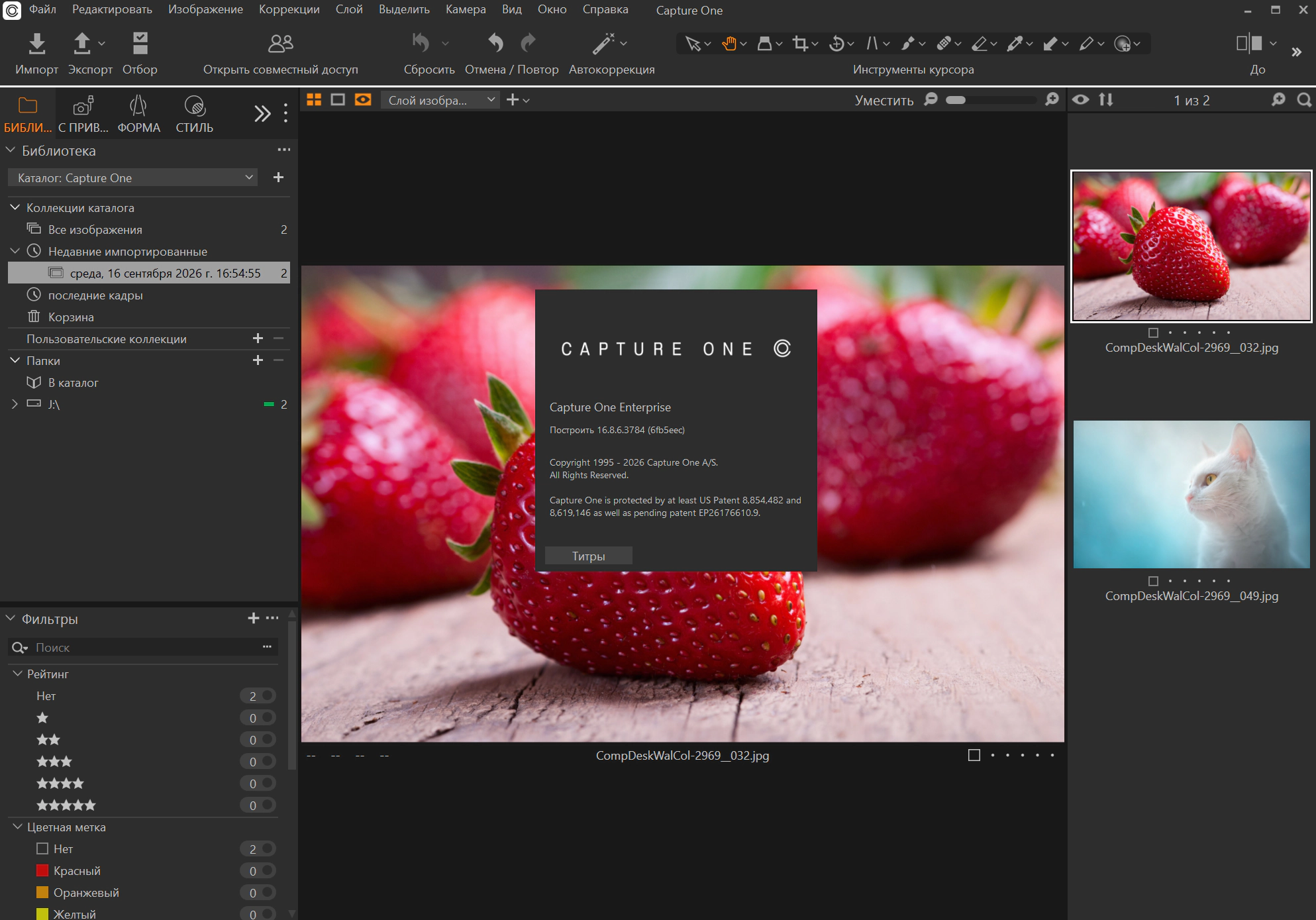Click the Auto-correction magic wand
Screen dimensions: 1316x920
[603, 44]
